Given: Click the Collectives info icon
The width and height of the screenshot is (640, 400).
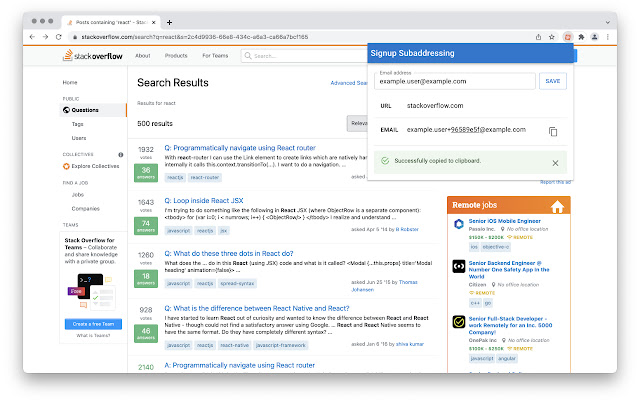Looking at the screenshot, I should [121, 155].
